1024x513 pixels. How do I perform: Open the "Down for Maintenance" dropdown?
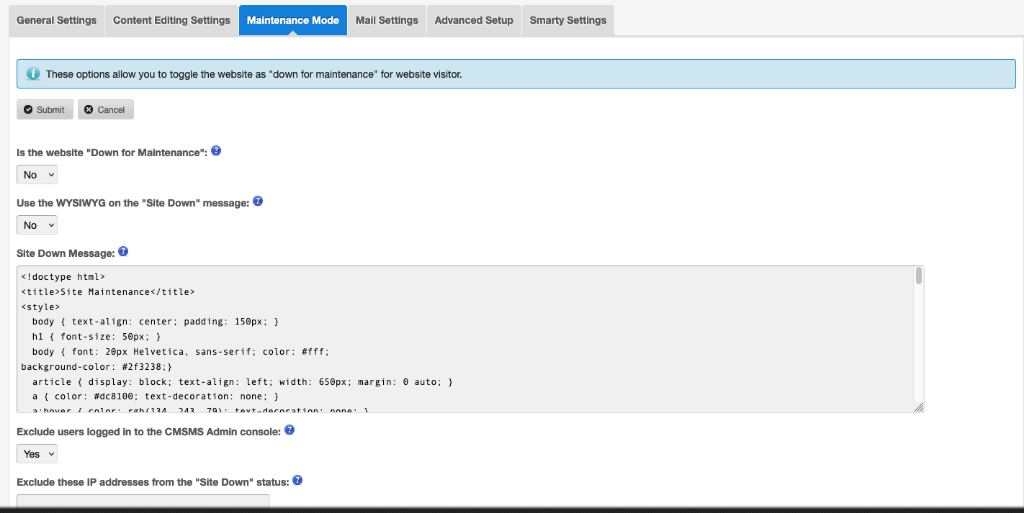point(38,175)
